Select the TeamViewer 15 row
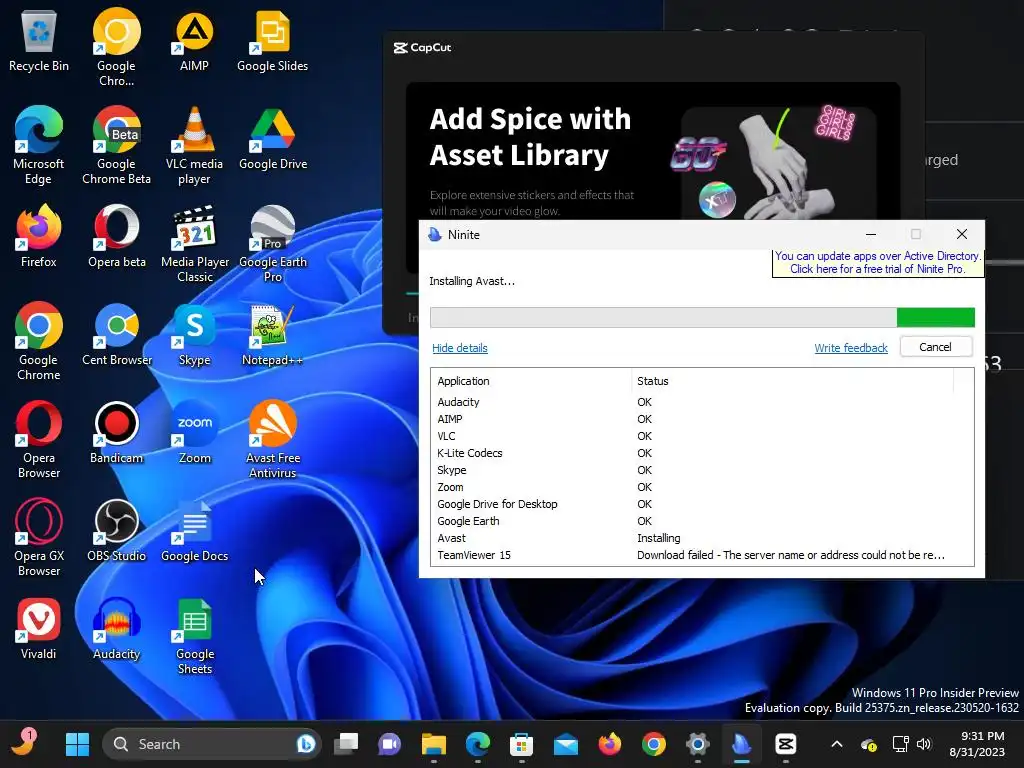The width and height of the screenshot is (1024, 768). (x=702, y=555)
